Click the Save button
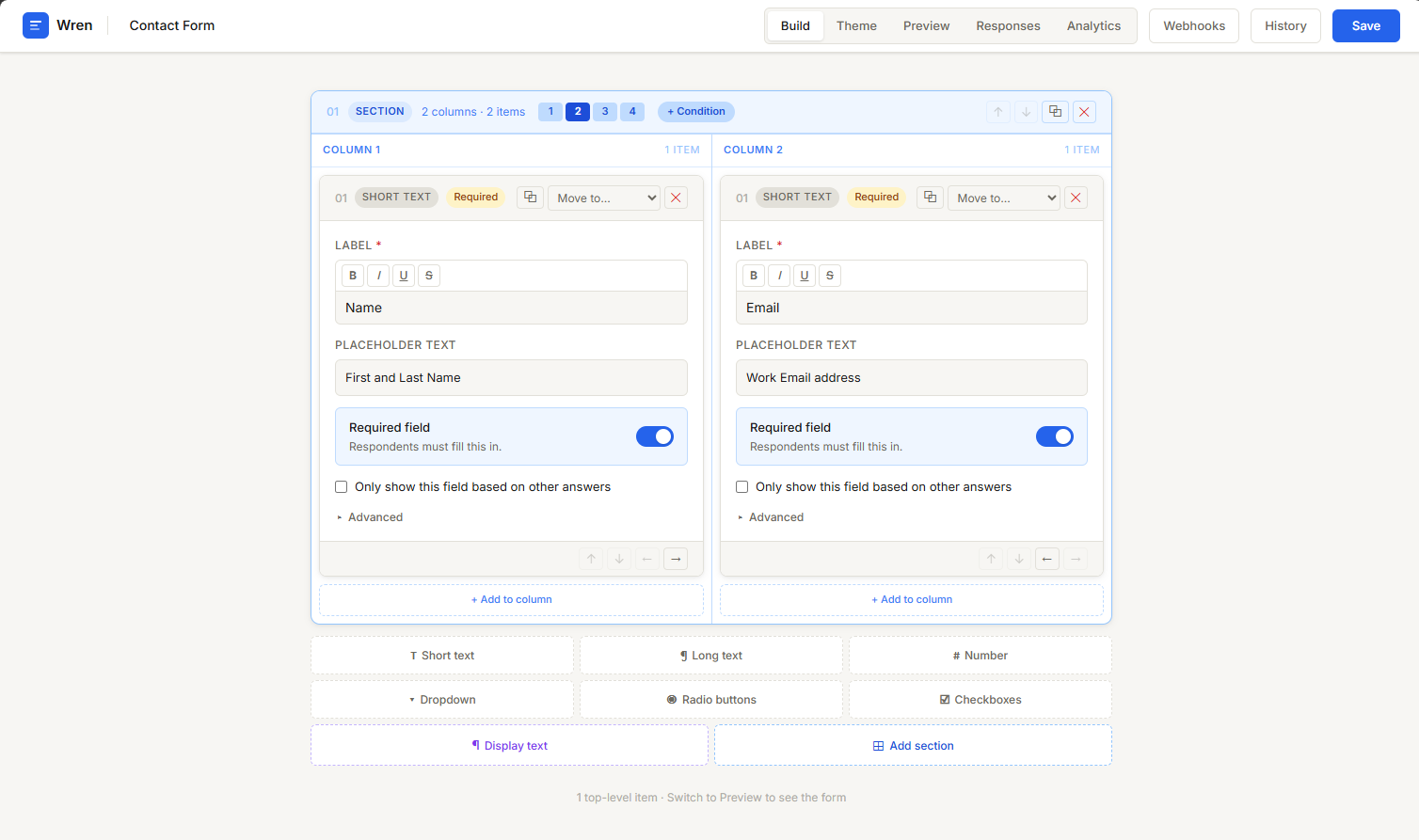Screen dimensions: 1419x840 point(1366,26)
